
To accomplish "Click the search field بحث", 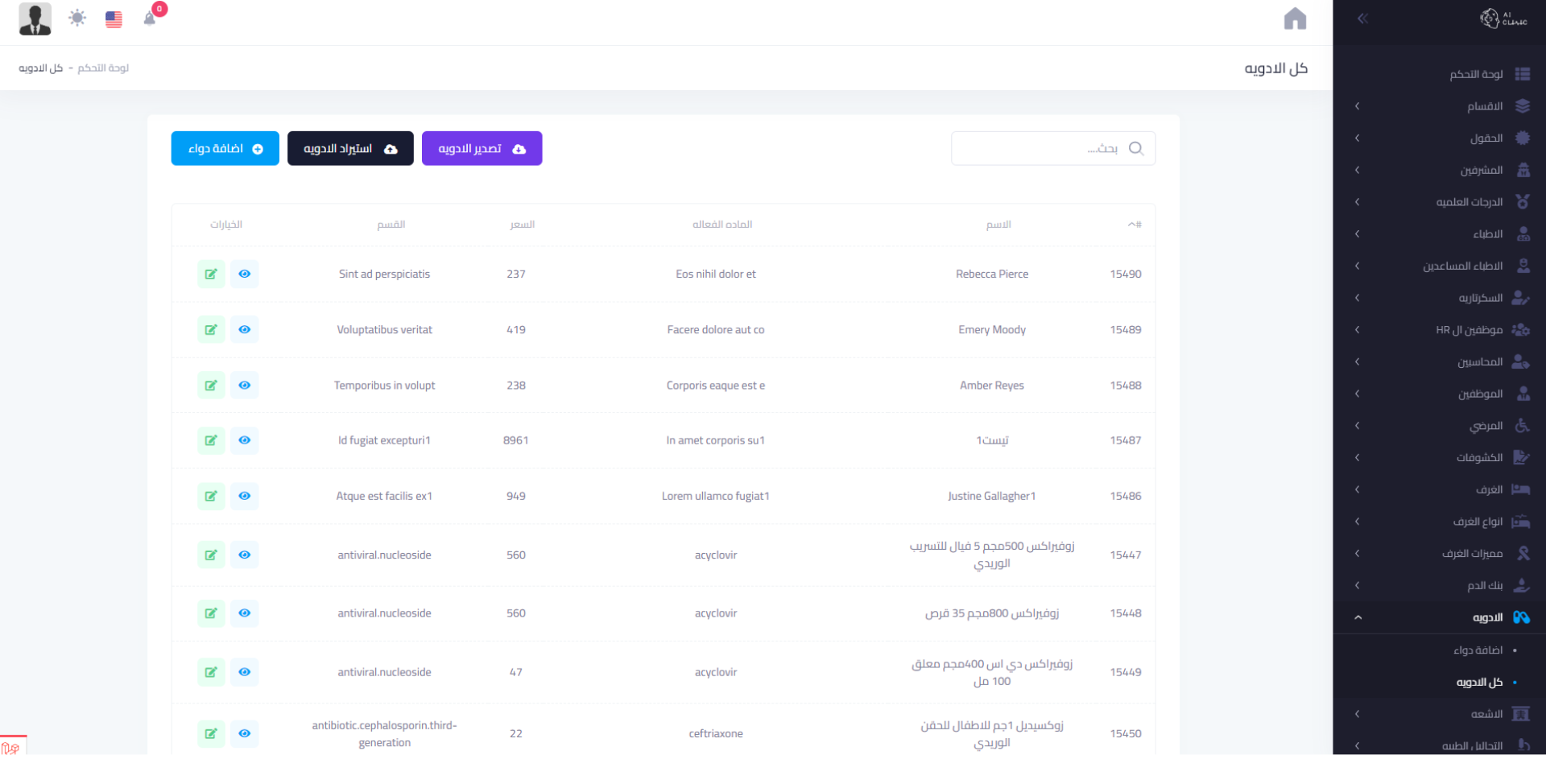I will point(1039,149).
